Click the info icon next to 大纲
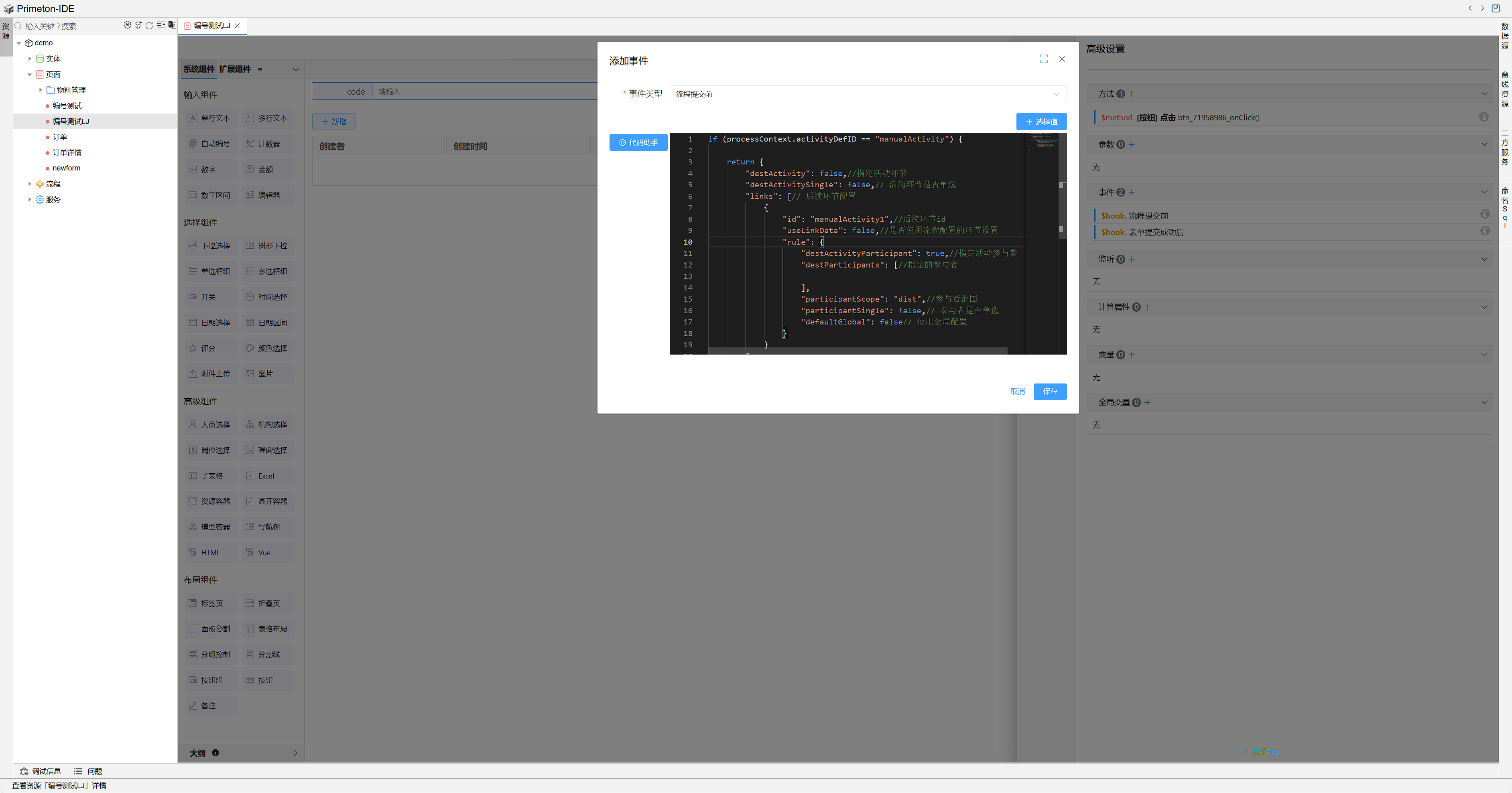1512x793 pixels. point(215,753)
